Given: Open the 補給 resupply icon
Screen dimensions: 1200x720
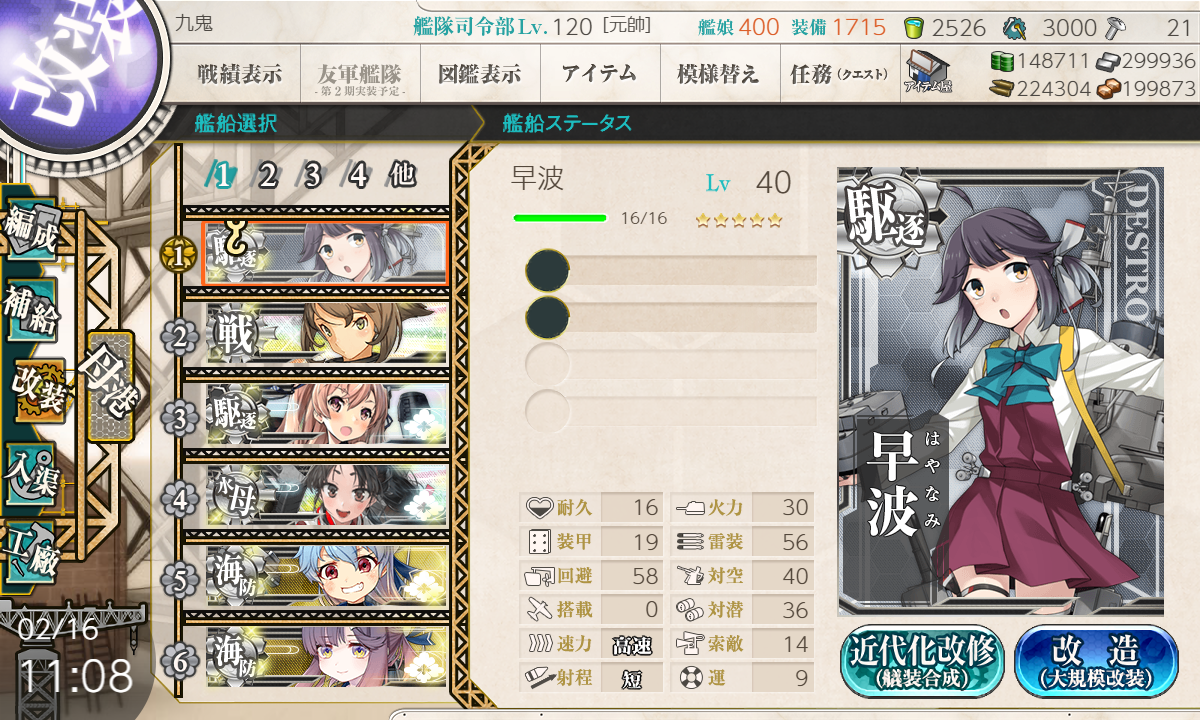Looking at the screenshot, I should [30, 312].
